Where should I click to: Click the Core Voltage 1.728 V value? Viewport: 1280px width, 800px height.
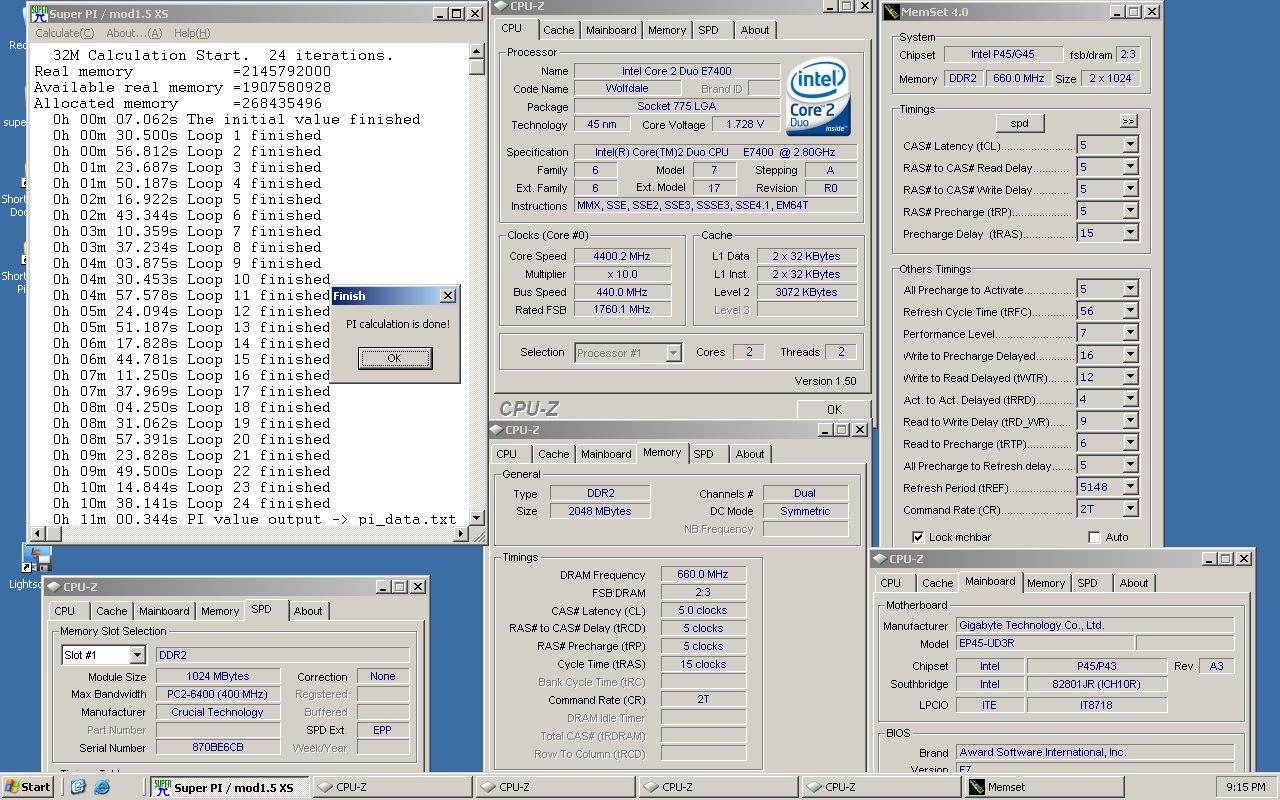click(747, 124)
